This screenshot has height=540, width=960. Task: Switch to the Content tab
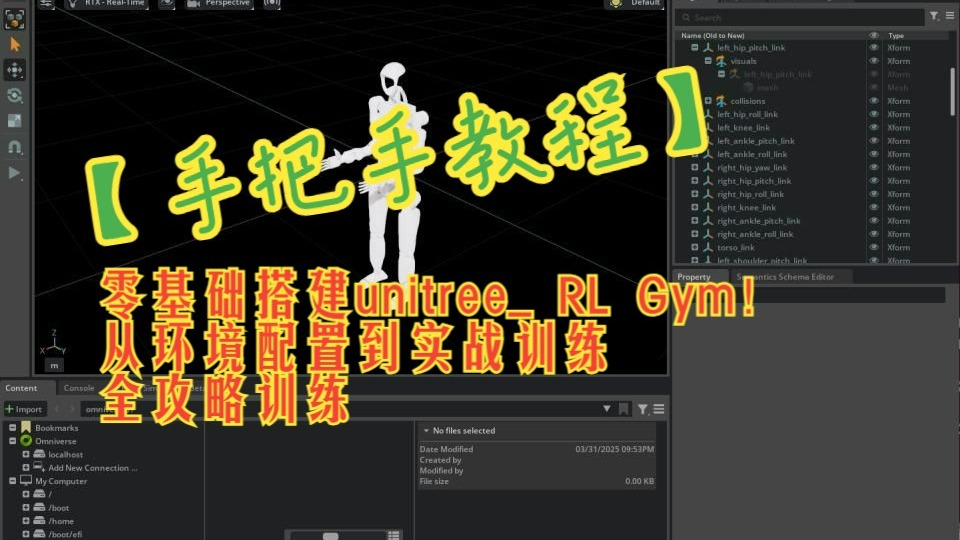pyautogui.click(x=21, y=388)
